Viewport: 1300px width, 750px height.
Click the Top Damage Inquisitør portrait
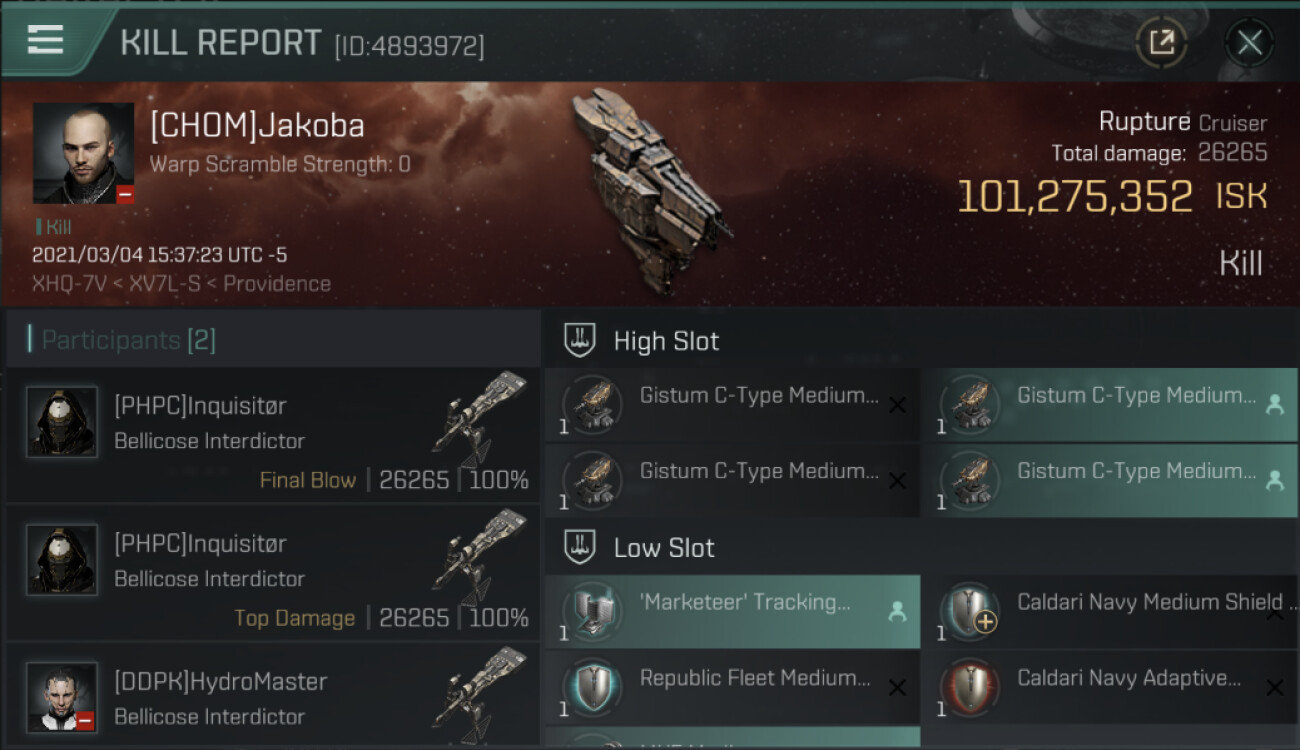62,560
